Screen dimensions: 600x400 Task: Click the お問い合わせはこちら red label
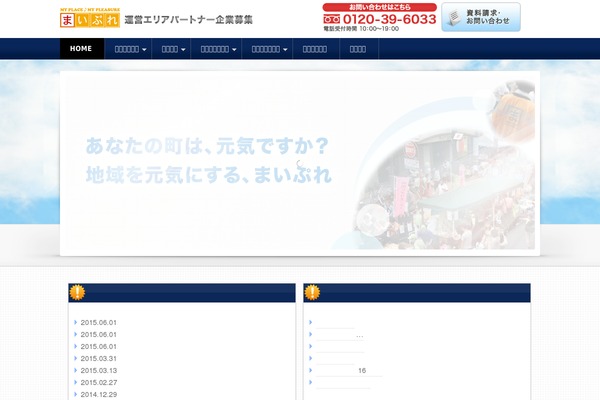tap(379, 7)
